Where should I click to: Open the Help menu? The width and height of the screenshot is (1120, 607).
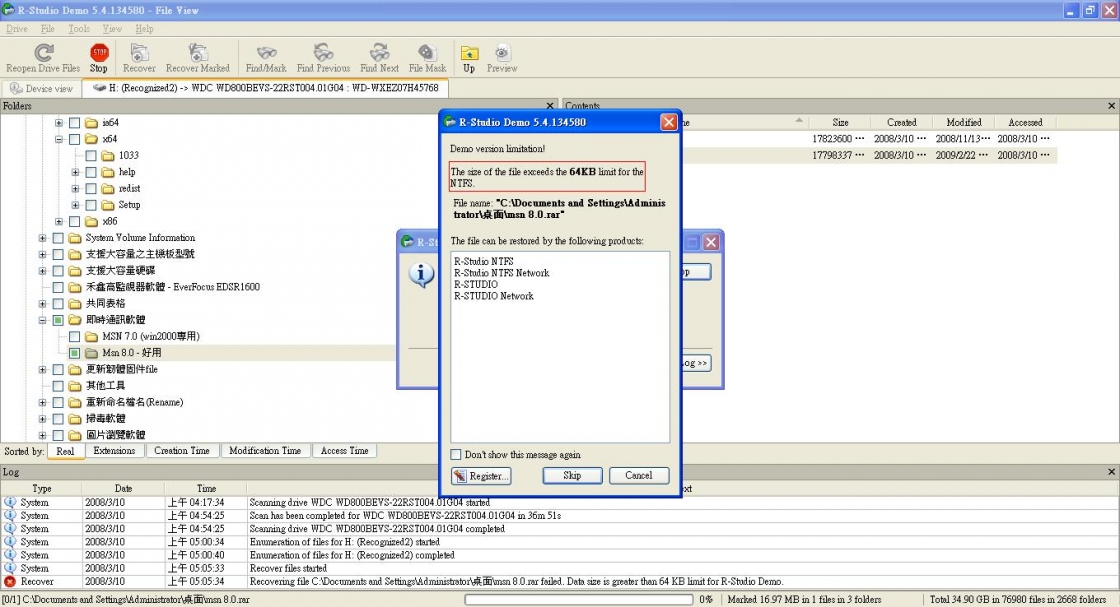coord(144,29)
